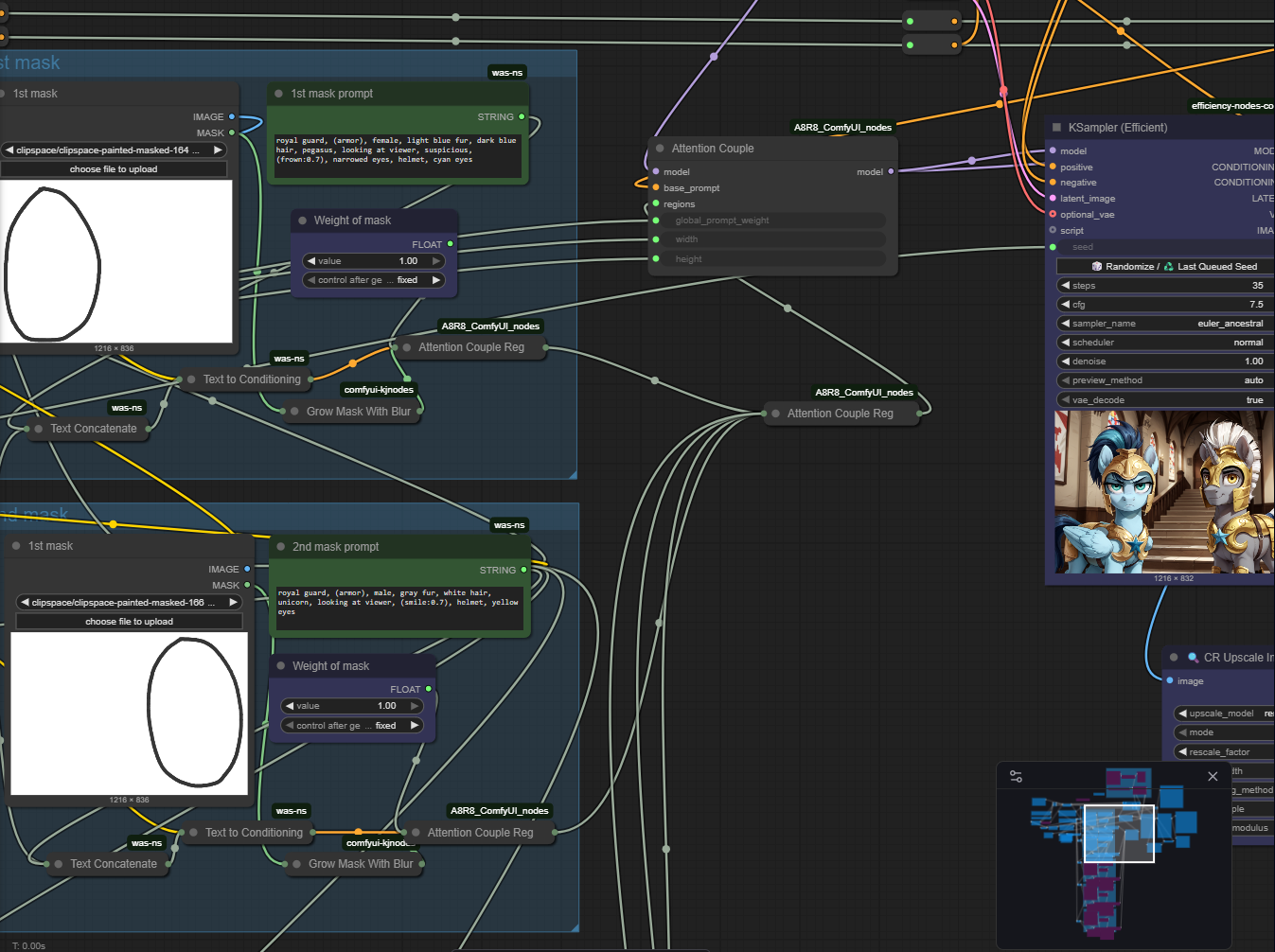
Task: Click into the female royal guard prompt text box
Action: pos(398,154)
